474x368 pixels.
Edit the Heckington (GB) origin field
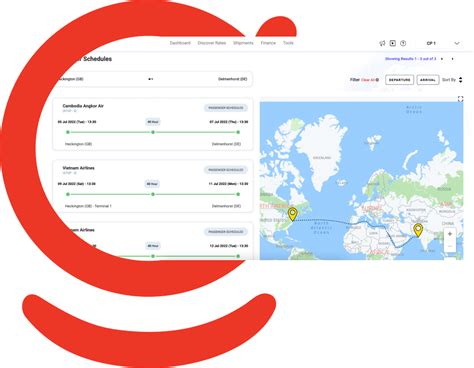tap(70, 79)
